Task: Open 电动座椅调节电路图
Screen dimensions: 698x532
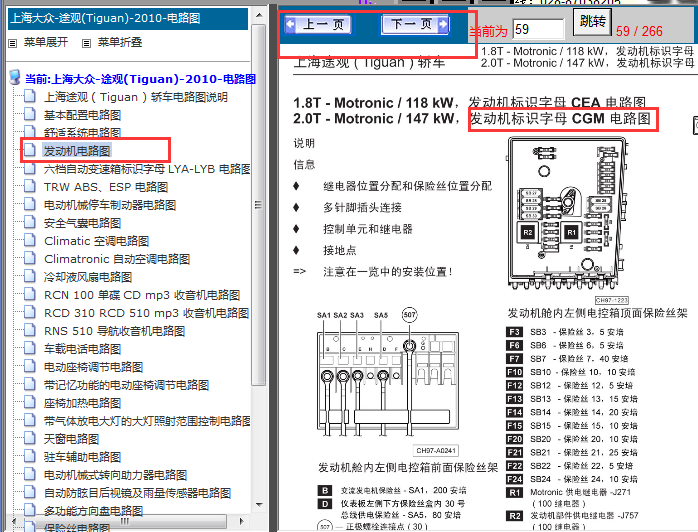Action: [93, 367]
